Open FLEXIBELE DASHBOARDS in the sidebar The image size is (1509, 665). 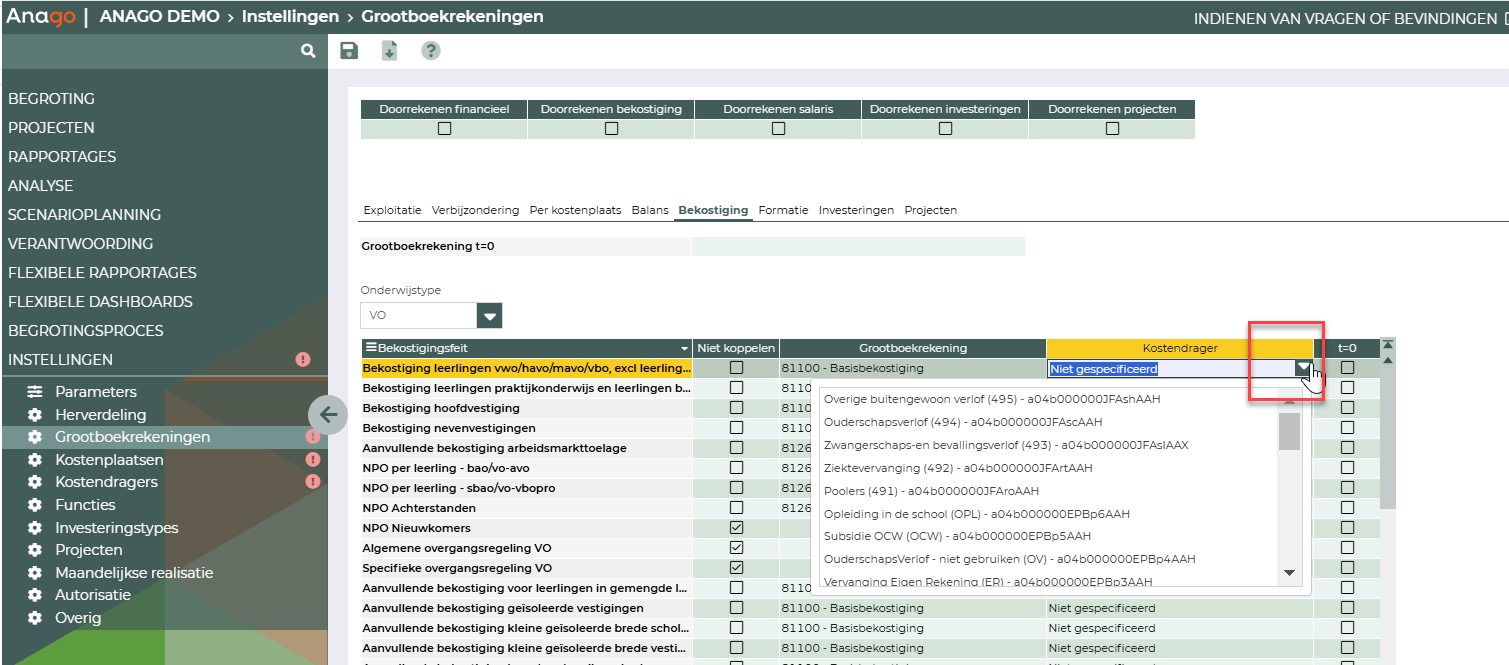coord(100,302)
